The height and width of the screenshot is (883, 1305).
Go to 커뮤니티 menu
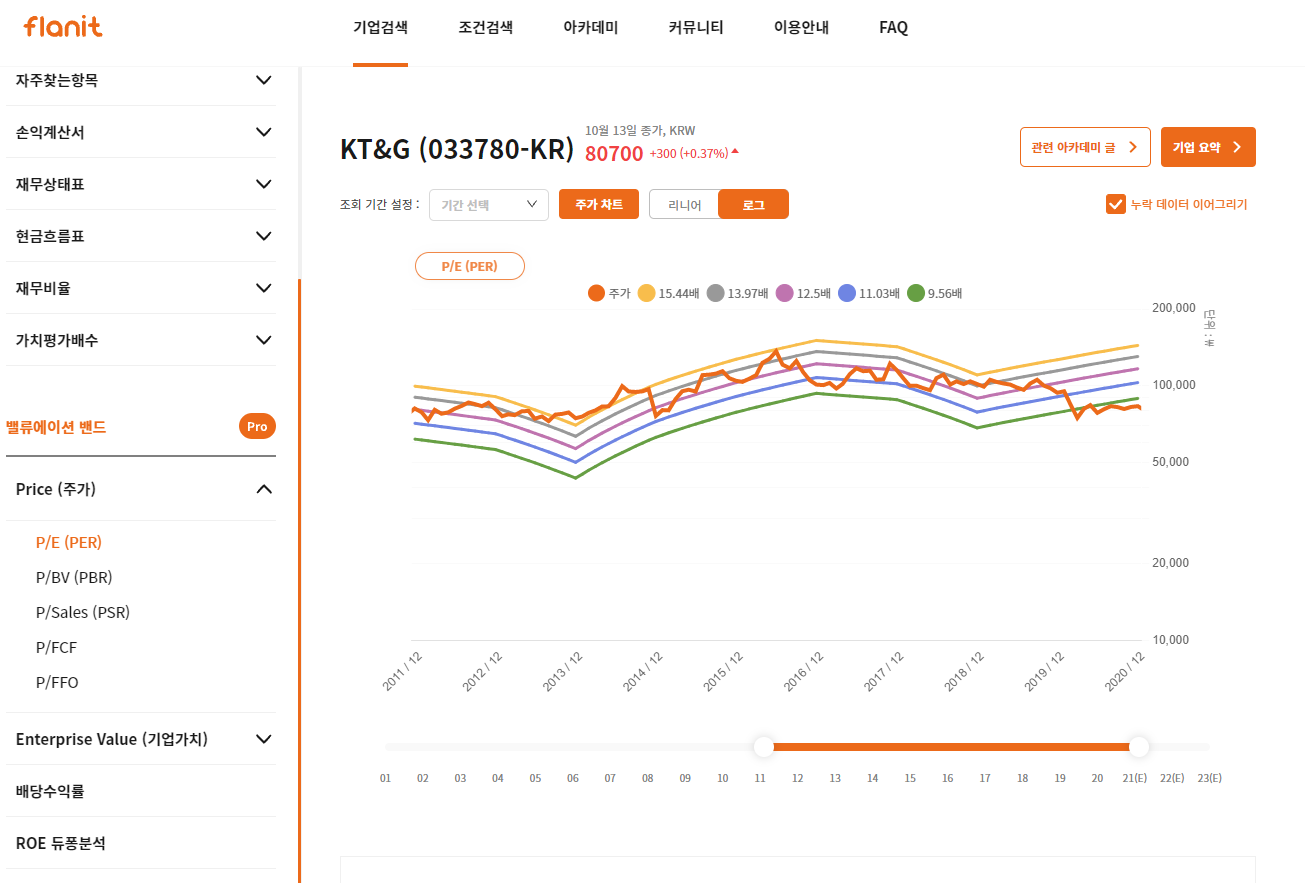[x=695, y=28]
